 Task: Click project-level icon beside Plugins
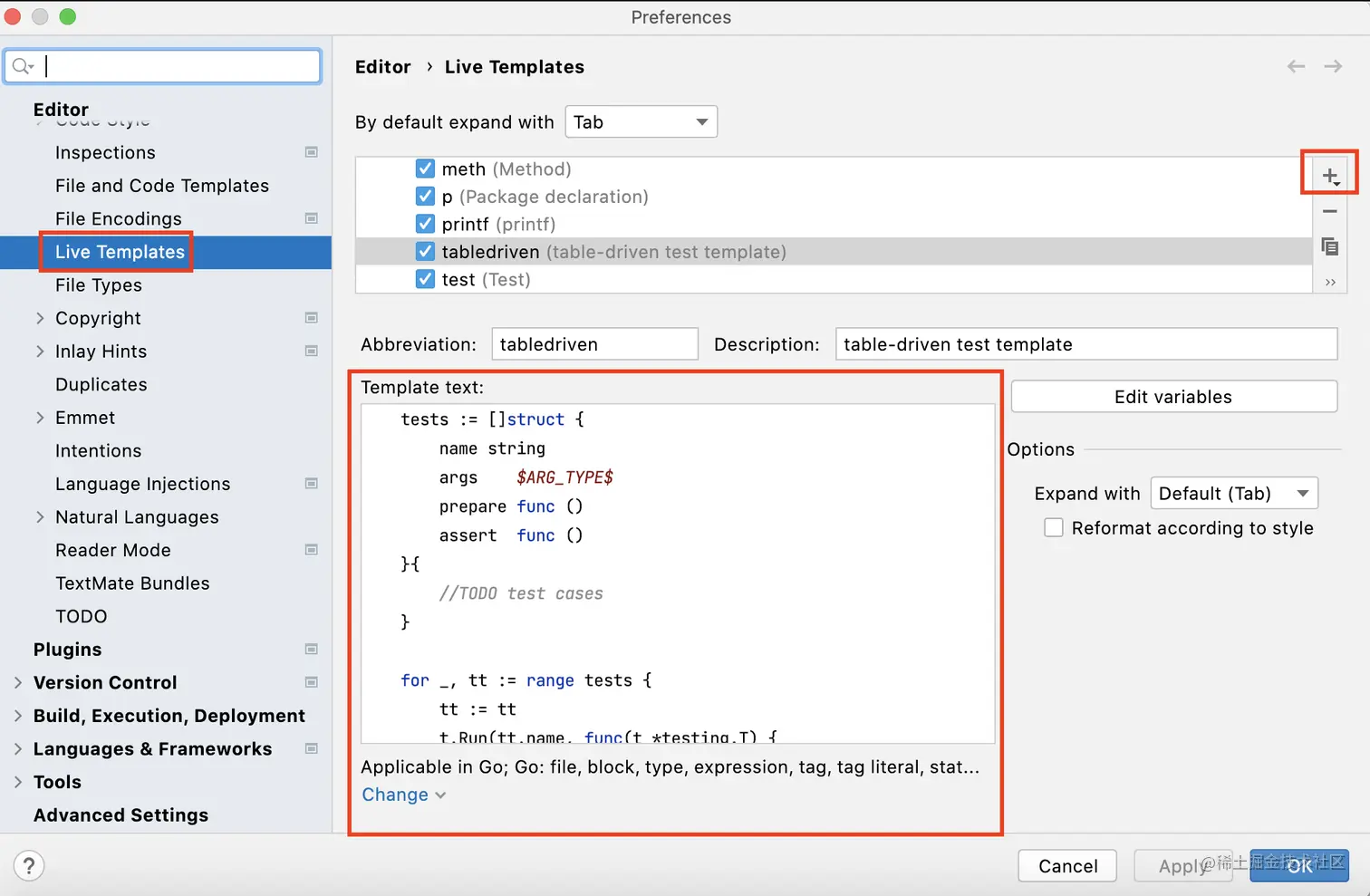(x=311, y=650)
